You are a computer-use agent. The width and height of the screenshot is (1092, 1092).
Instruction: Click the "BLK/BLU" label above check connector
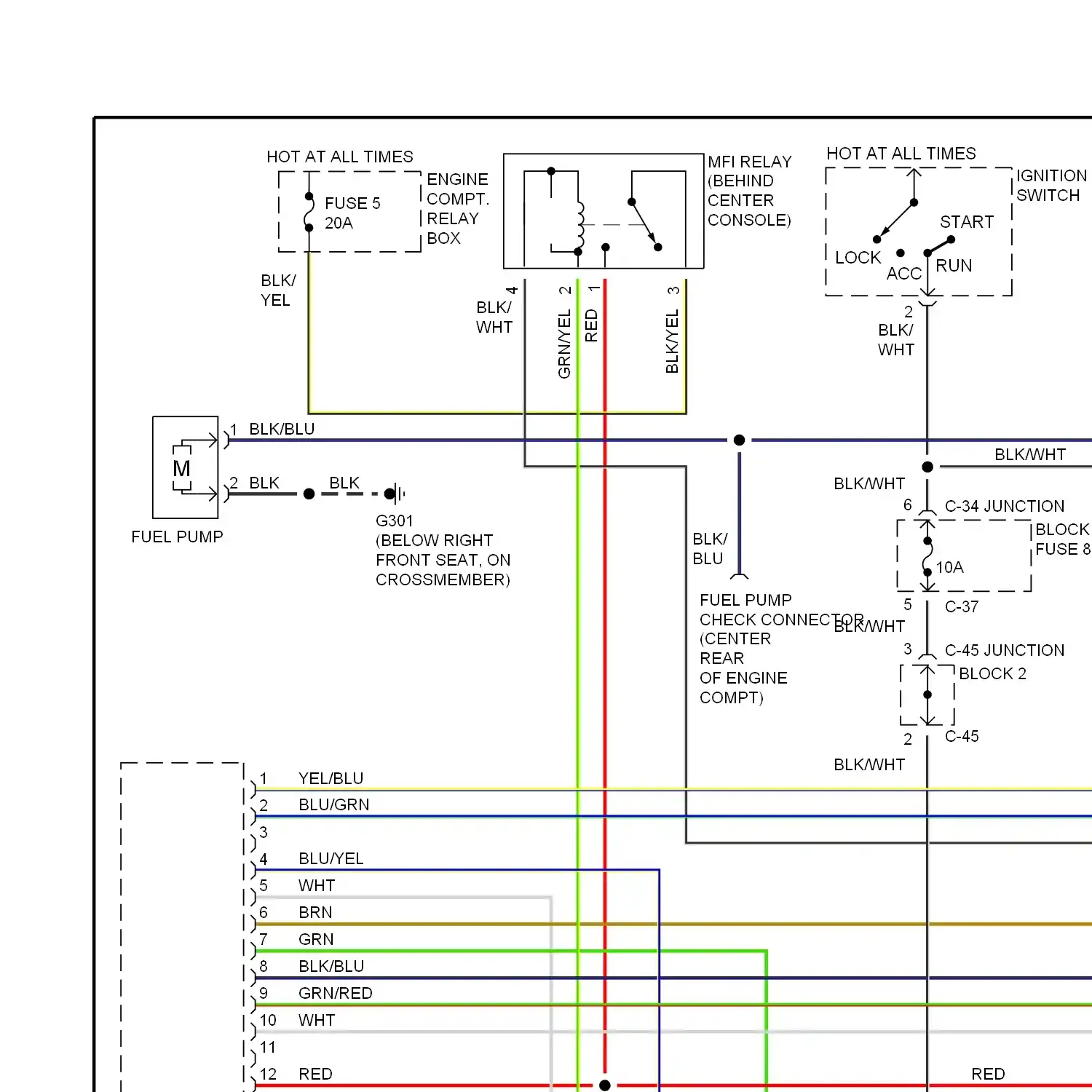pyautogui.click(x=710, y=549)
